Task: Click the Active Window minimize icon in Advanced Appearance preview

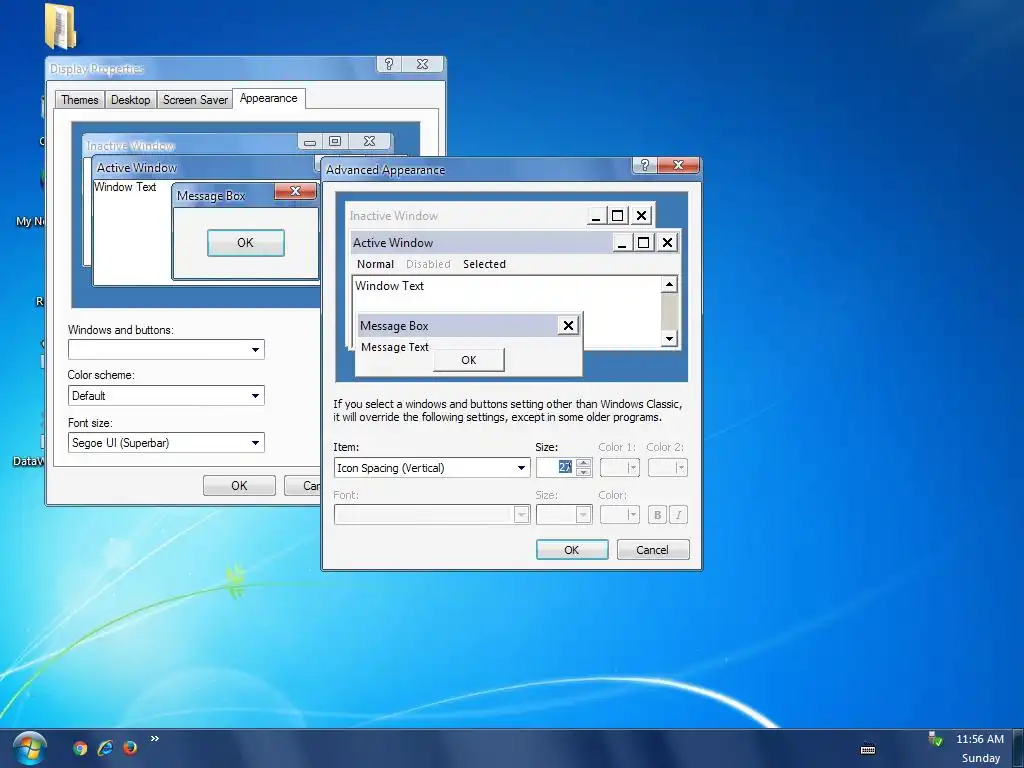Action: [x=622, y=243]
